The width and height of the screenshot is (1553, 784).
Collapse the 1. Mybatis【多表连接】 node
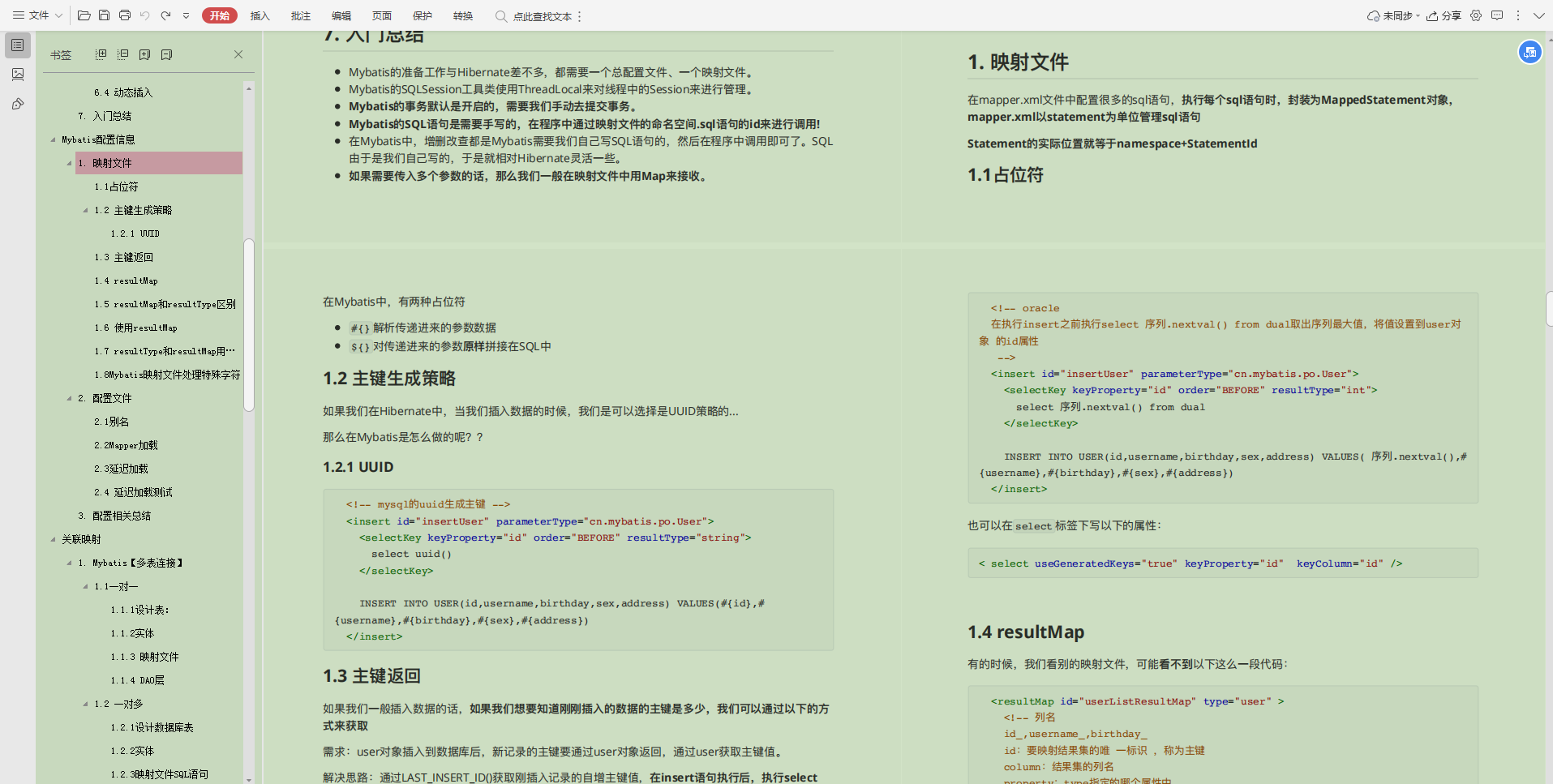click(70, 563)
